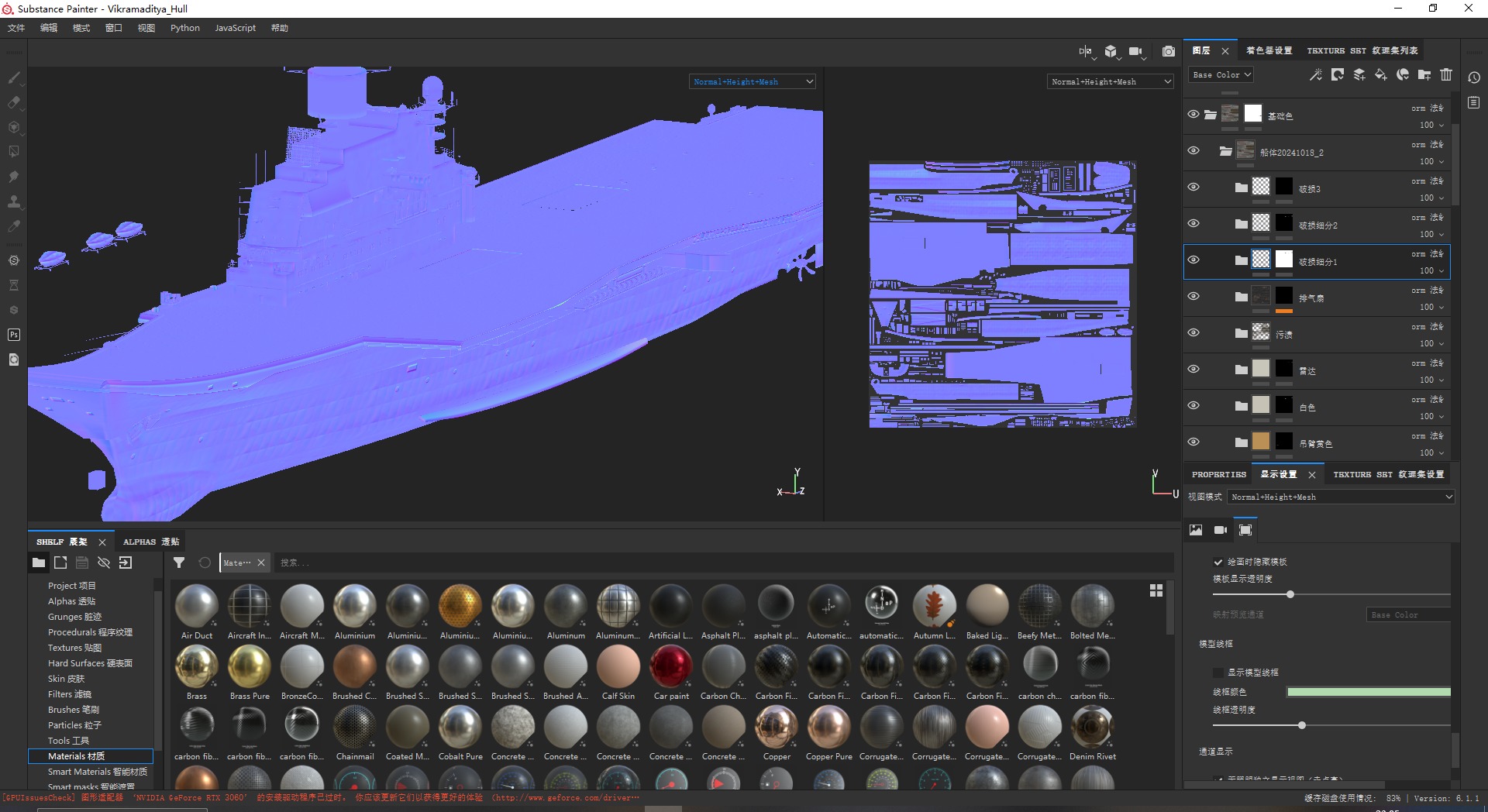Remove the Mate… filter tag

pyautogui.click(x=261, y=563)
